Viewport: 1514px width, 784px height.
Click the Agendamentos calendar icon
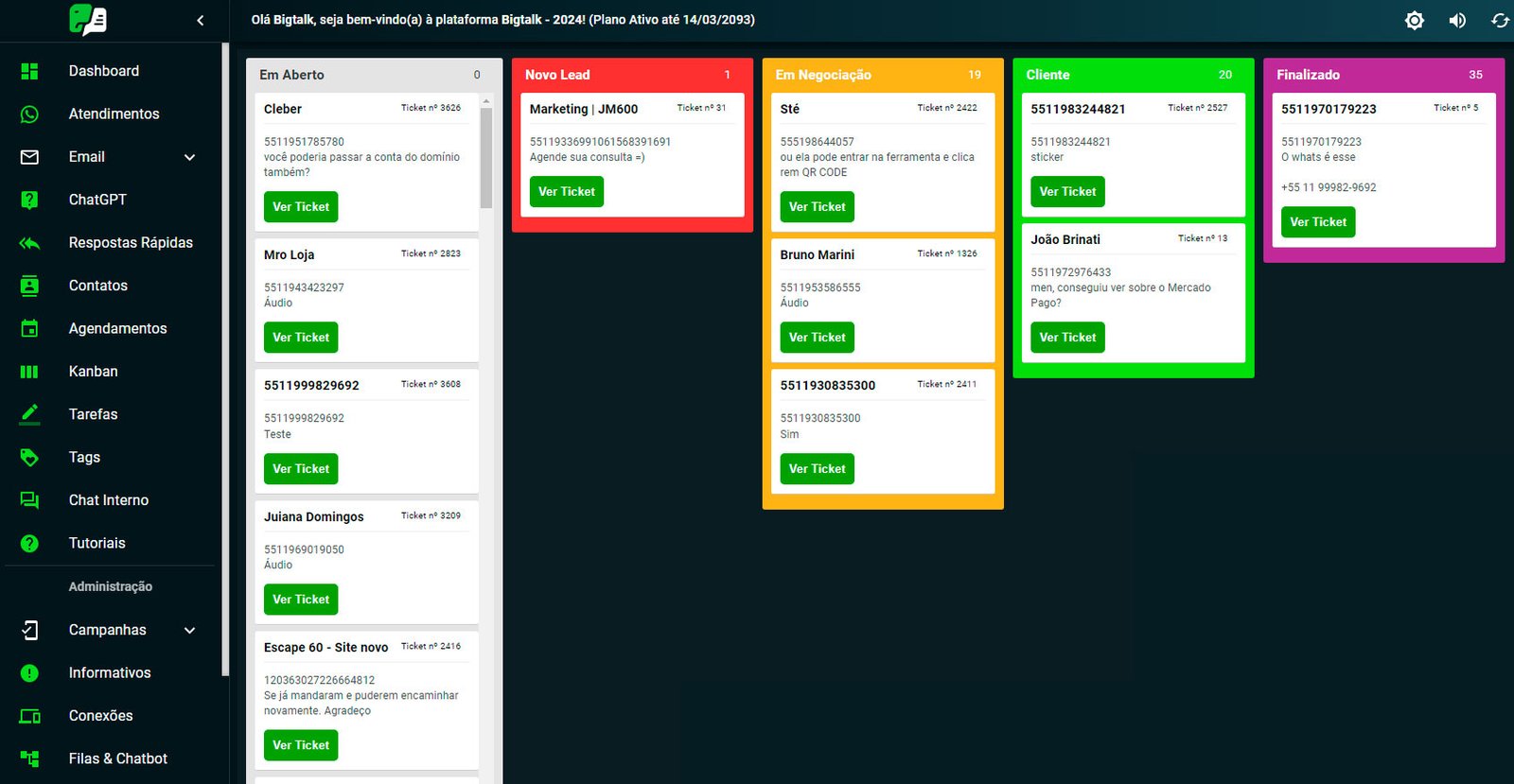click(29, 328)
